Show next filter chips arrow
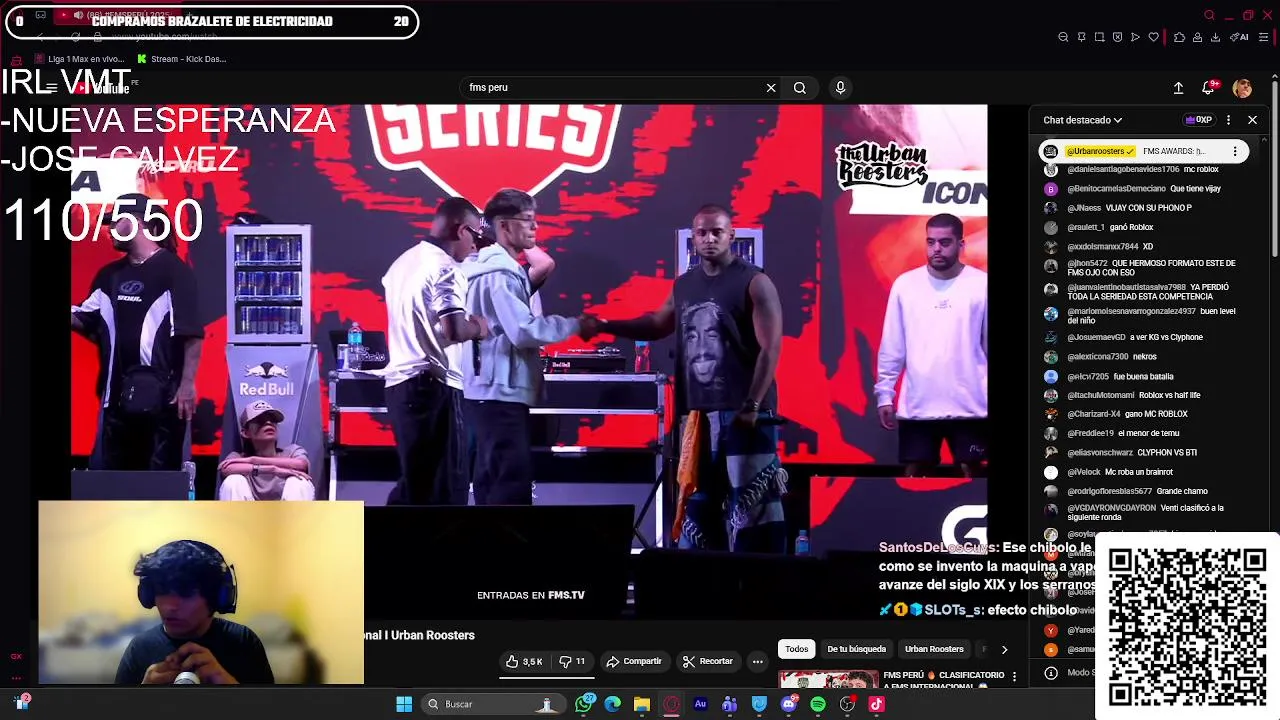Viewport: 1280px width, 720px height. click(x=1004, y=649)
